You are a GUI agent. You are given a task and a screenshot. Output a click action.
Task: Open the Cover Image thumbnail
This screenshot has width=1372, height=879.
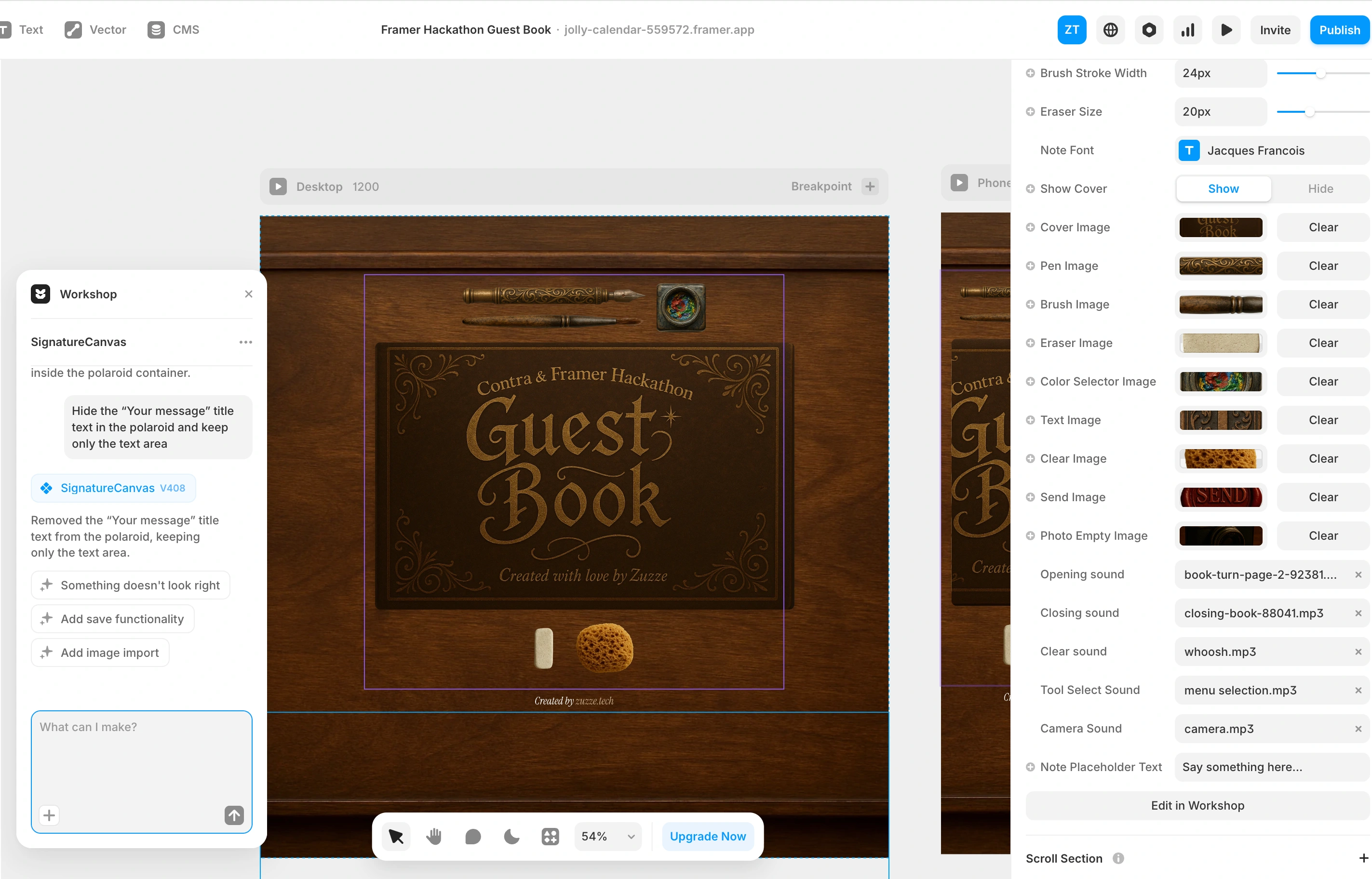(1221, 227)
